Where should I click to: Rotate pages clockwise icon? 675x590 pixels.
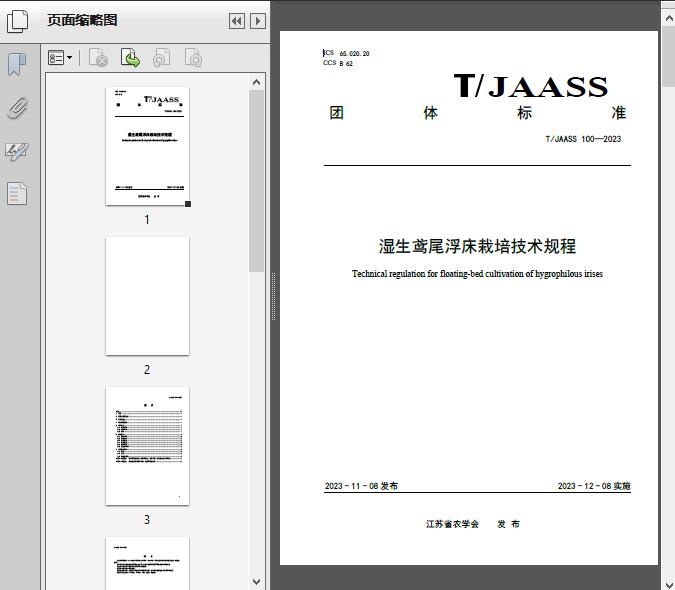[x=193, y=57]
